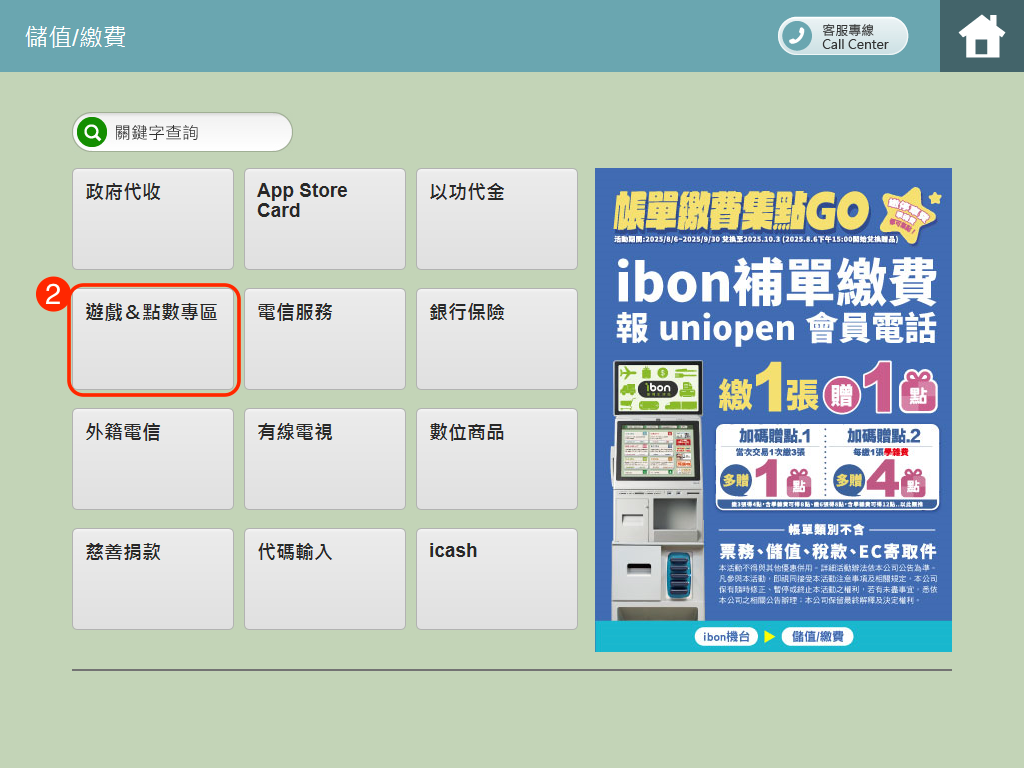Select 銀行保險 tile
Viewport: 1024px width, 768px height.
coord(497,339)
